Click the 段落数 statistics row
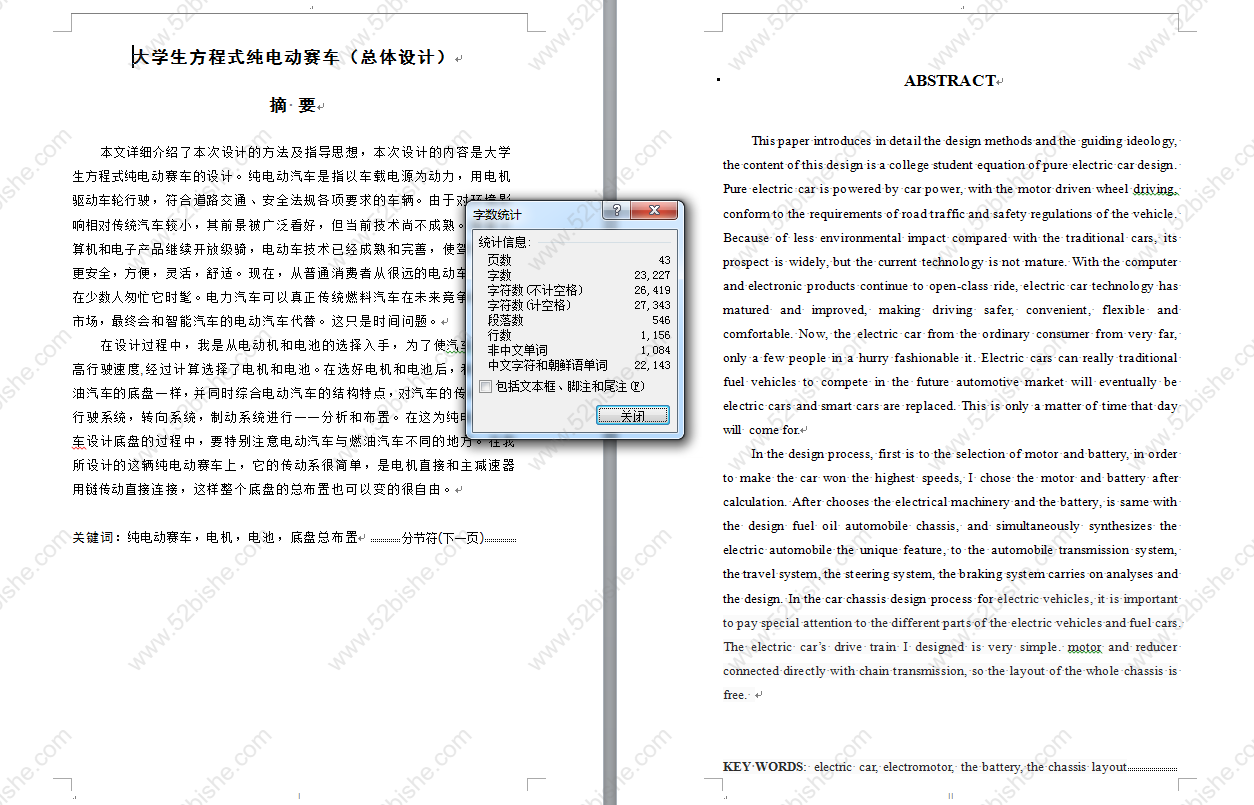Screen dimensions: 1254x805 coord(577,320)
